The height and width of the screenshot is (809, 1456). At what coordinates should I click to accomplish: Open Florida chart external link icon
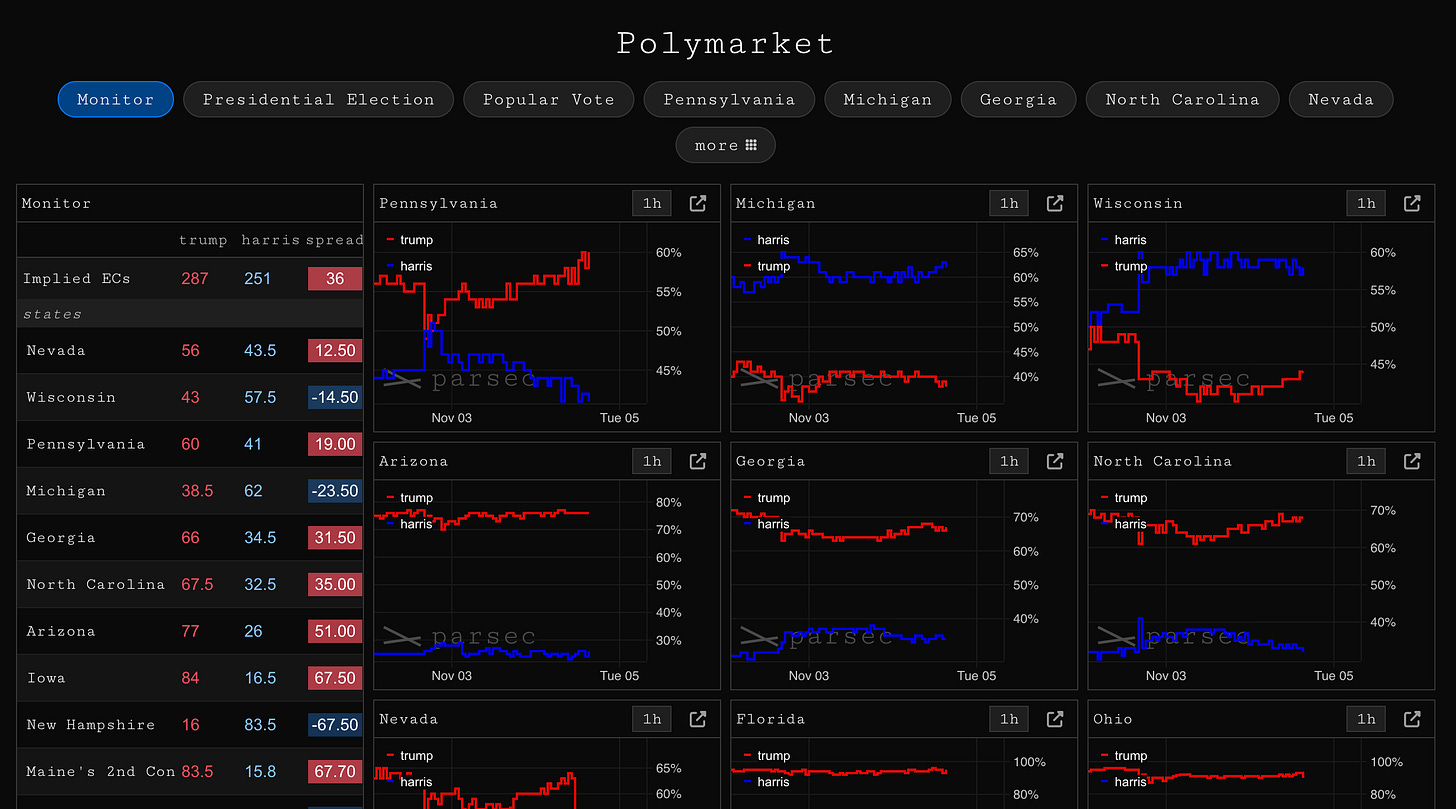coord(1055,719)
